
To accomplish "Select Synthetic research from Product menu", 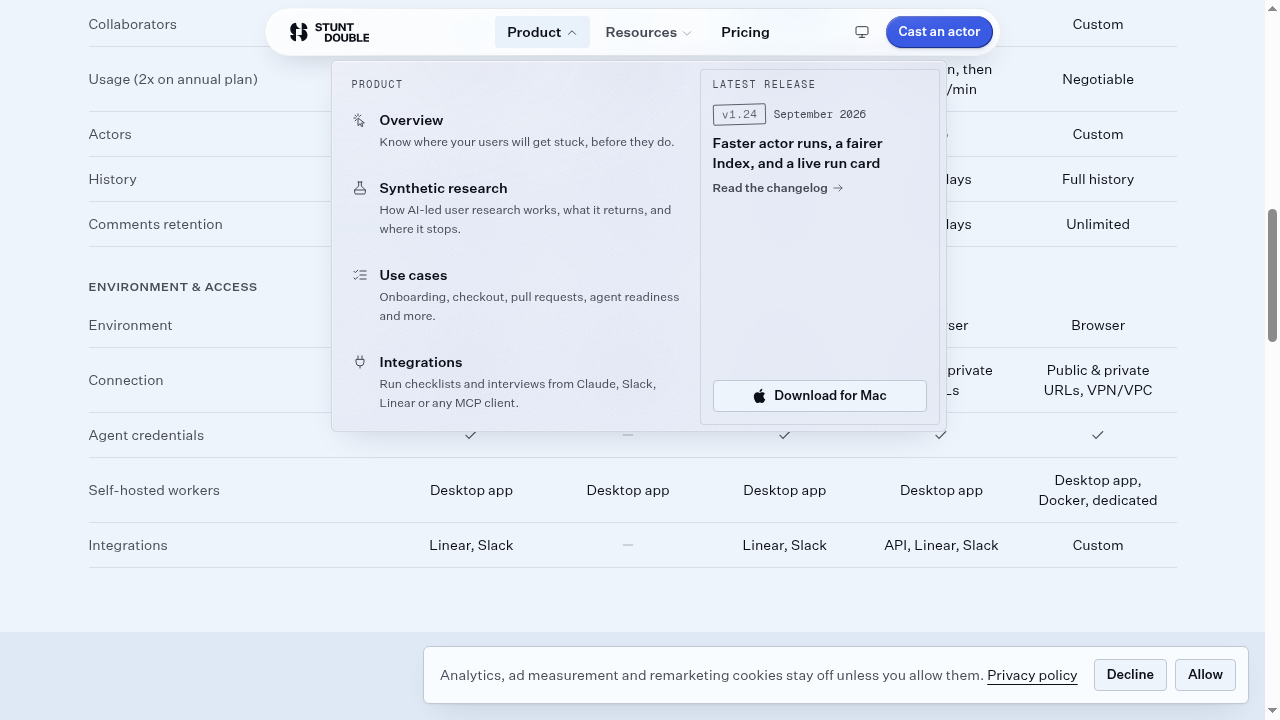I will pos(516,208).
